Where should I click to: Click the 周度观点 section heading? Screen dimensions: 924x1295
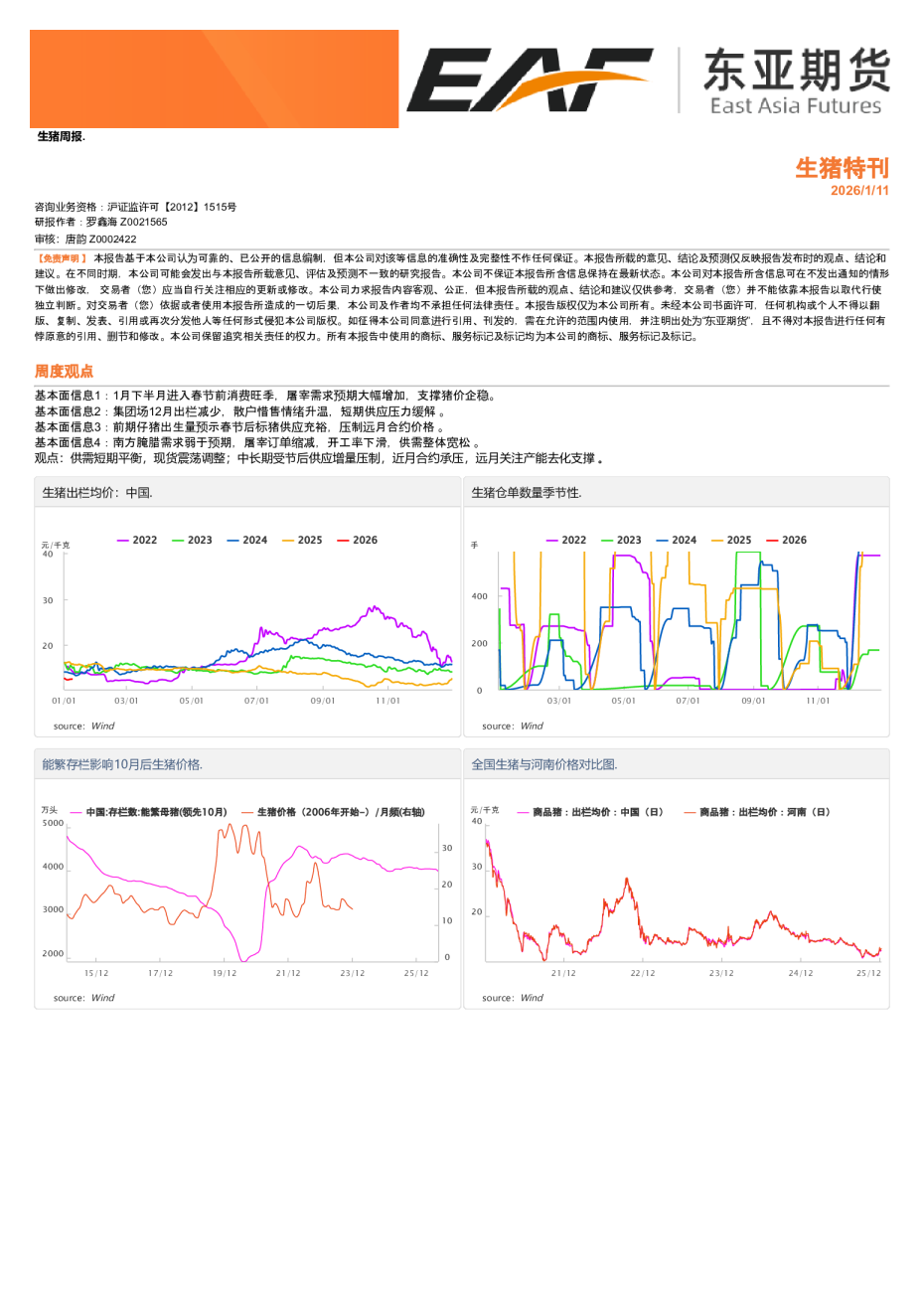pyautogui.click(x=64, y=371)
